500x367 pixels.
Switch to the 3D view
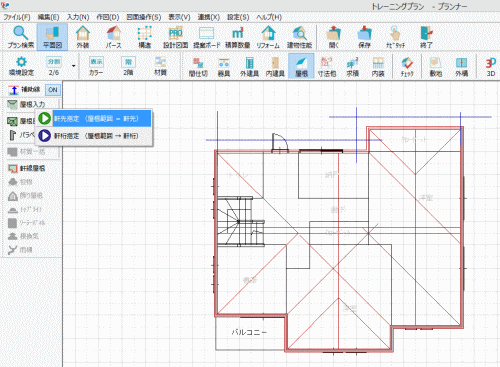(x=490, y=66)
